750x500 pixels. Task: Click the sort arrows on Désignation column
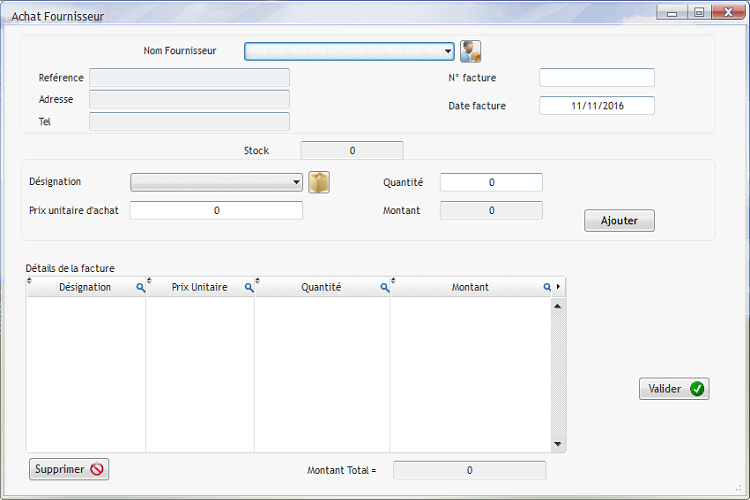click(29, 282)
